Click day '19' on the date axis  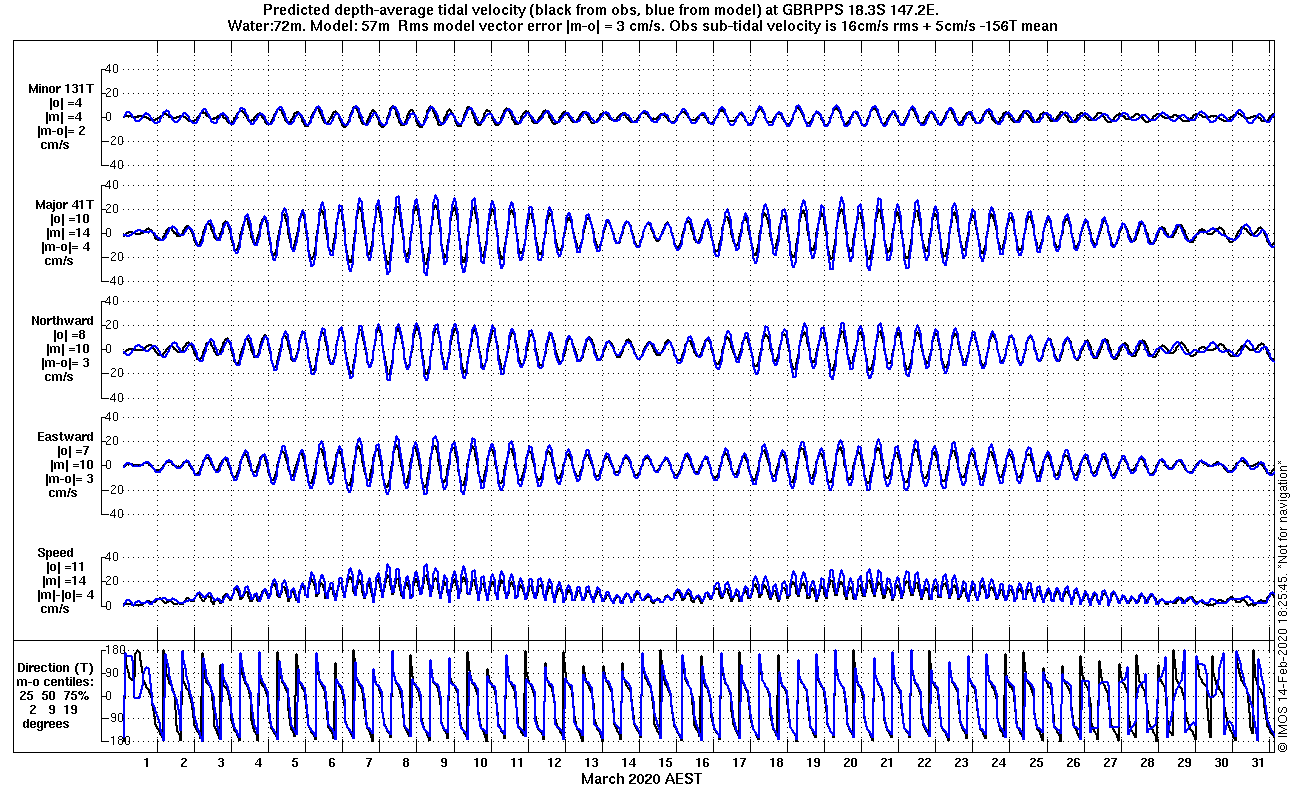pos(813,763)
